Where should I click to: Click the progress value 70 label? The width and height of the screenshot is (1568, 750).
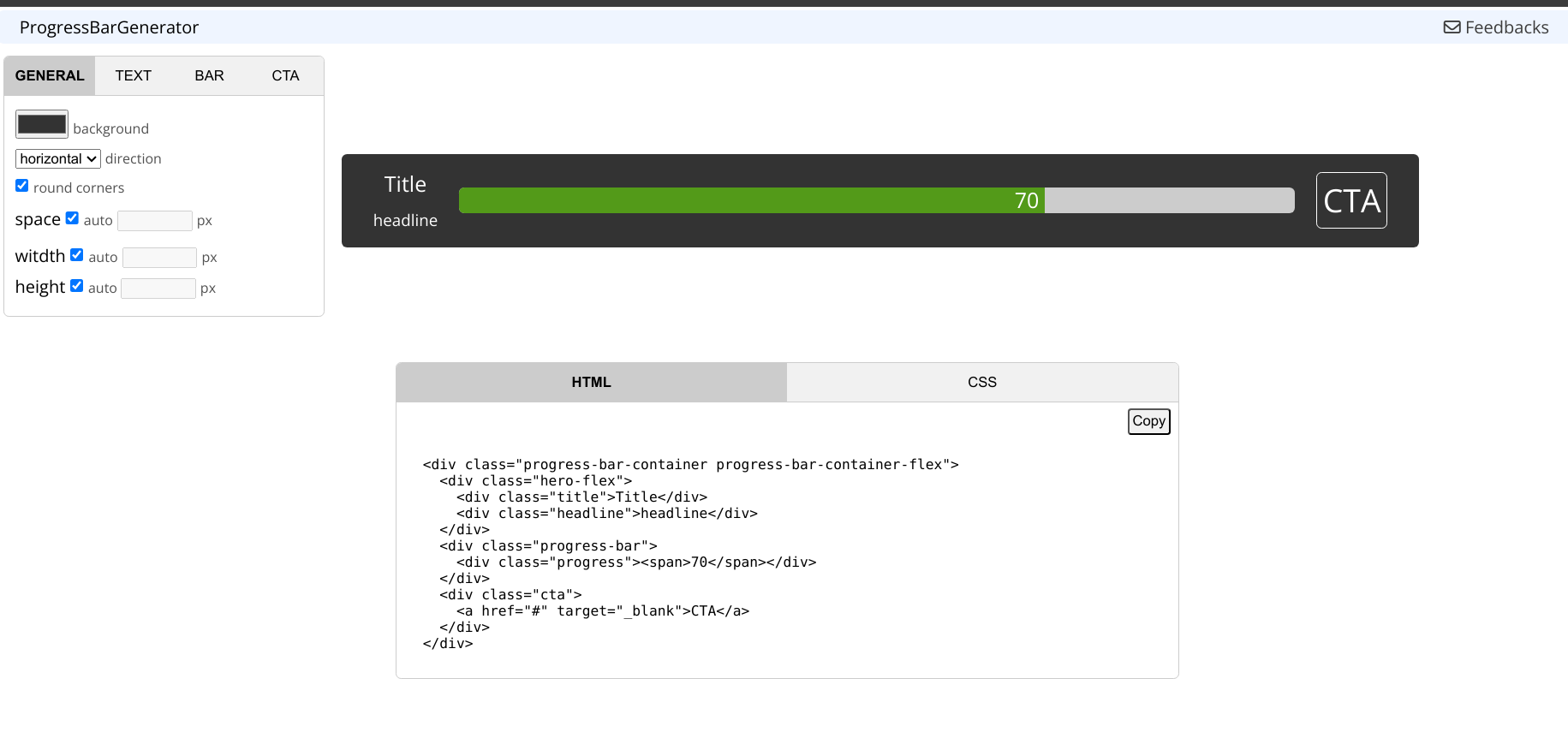tap(1026, 200)
